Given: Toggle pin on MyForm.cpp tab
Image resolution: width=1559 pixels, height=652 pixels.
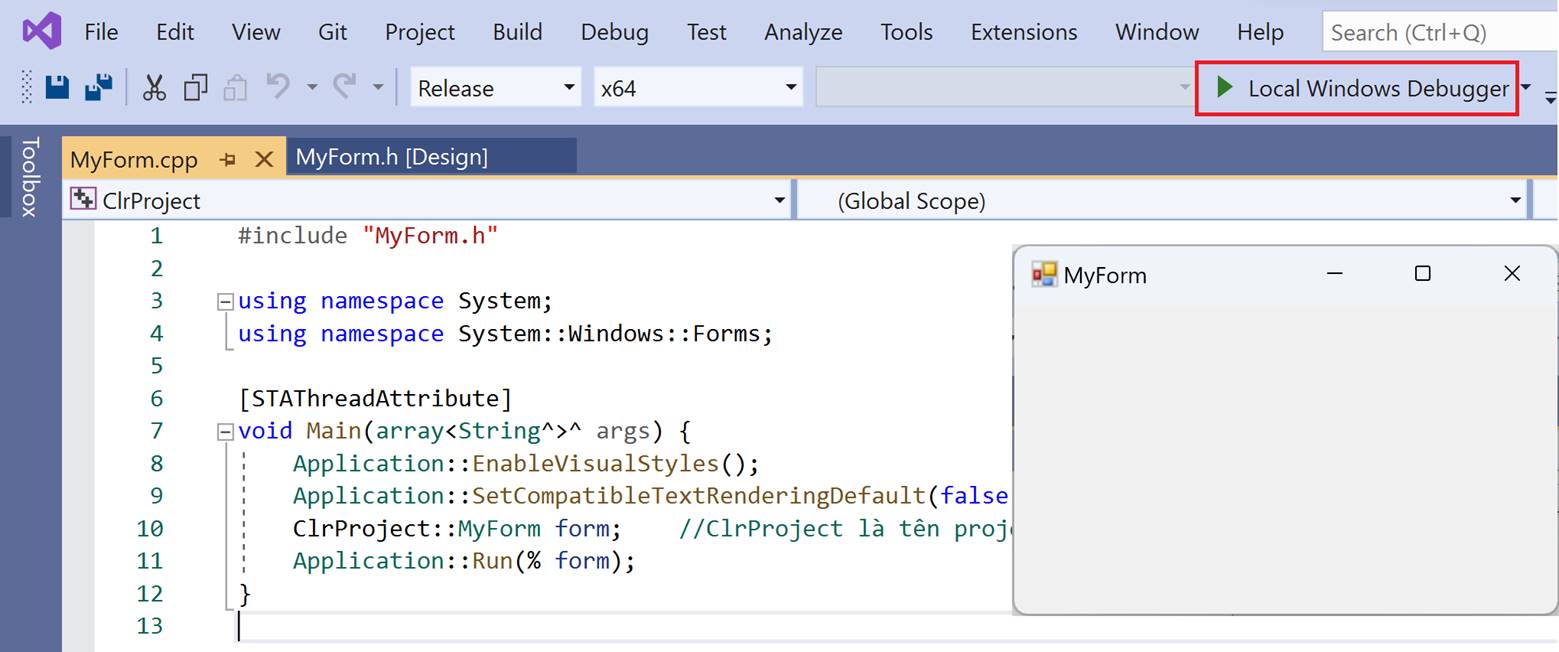Looking at the screenshot, I should tap(228, 159).
